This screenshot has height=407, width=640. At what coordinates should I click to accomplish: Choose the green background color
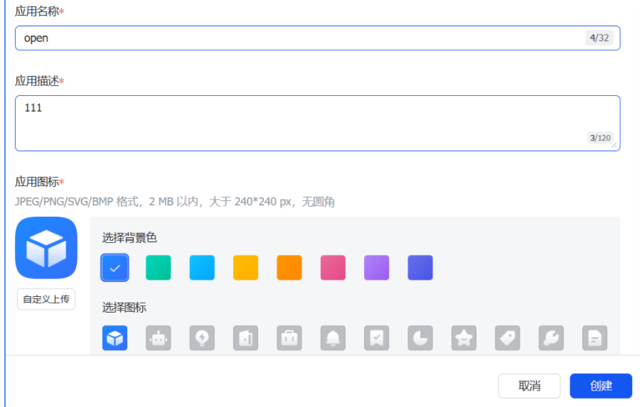point(158,267)
